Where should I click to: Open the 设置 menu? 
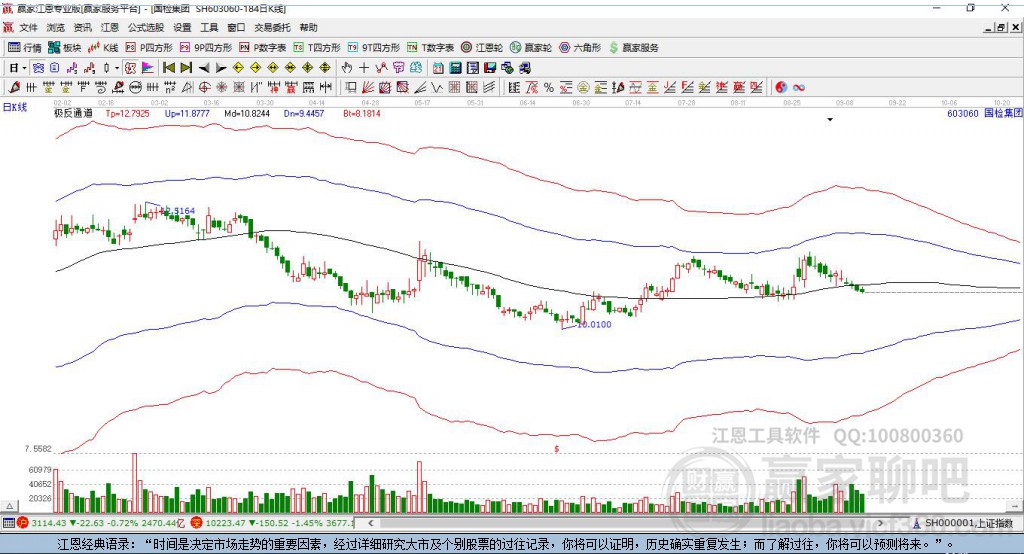point(182,27)
